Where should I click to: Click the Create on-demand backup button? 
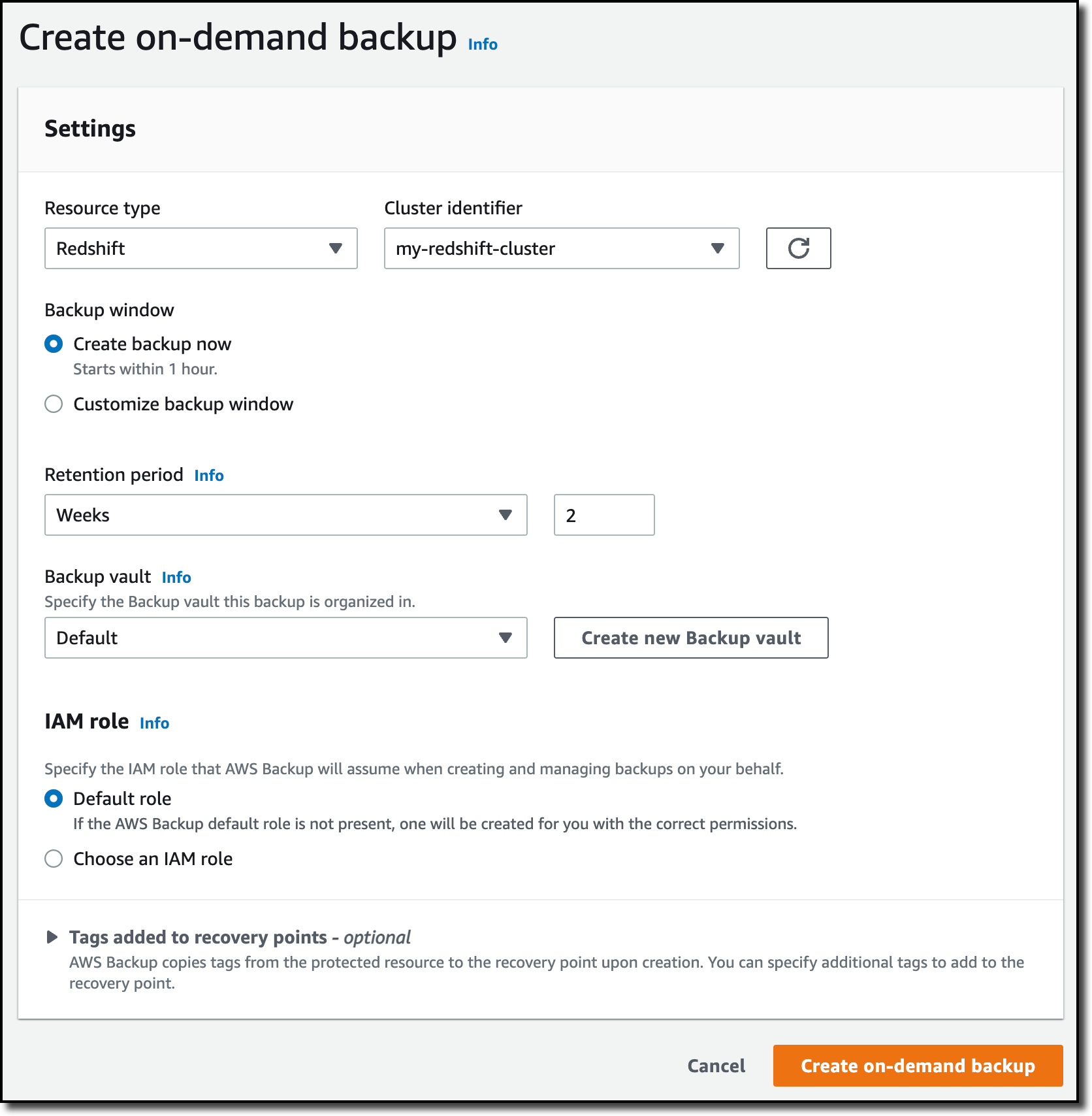918,1066
